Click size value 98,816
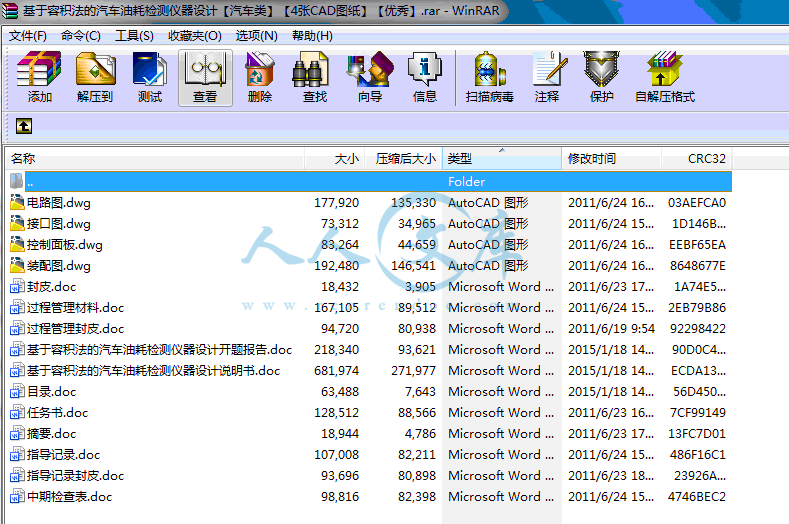The height and width of the screenshot is (524, 789). (x=340, y=496)
